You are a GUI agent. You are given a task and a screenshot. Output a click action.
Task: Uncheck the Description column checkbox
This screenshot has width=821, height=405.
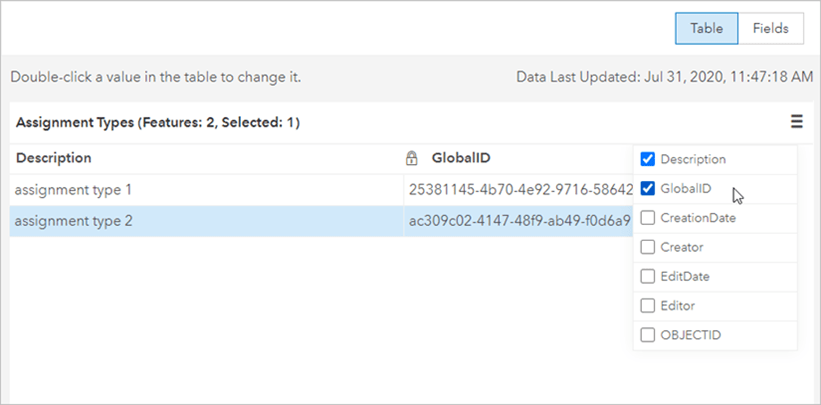pos(647,159)
